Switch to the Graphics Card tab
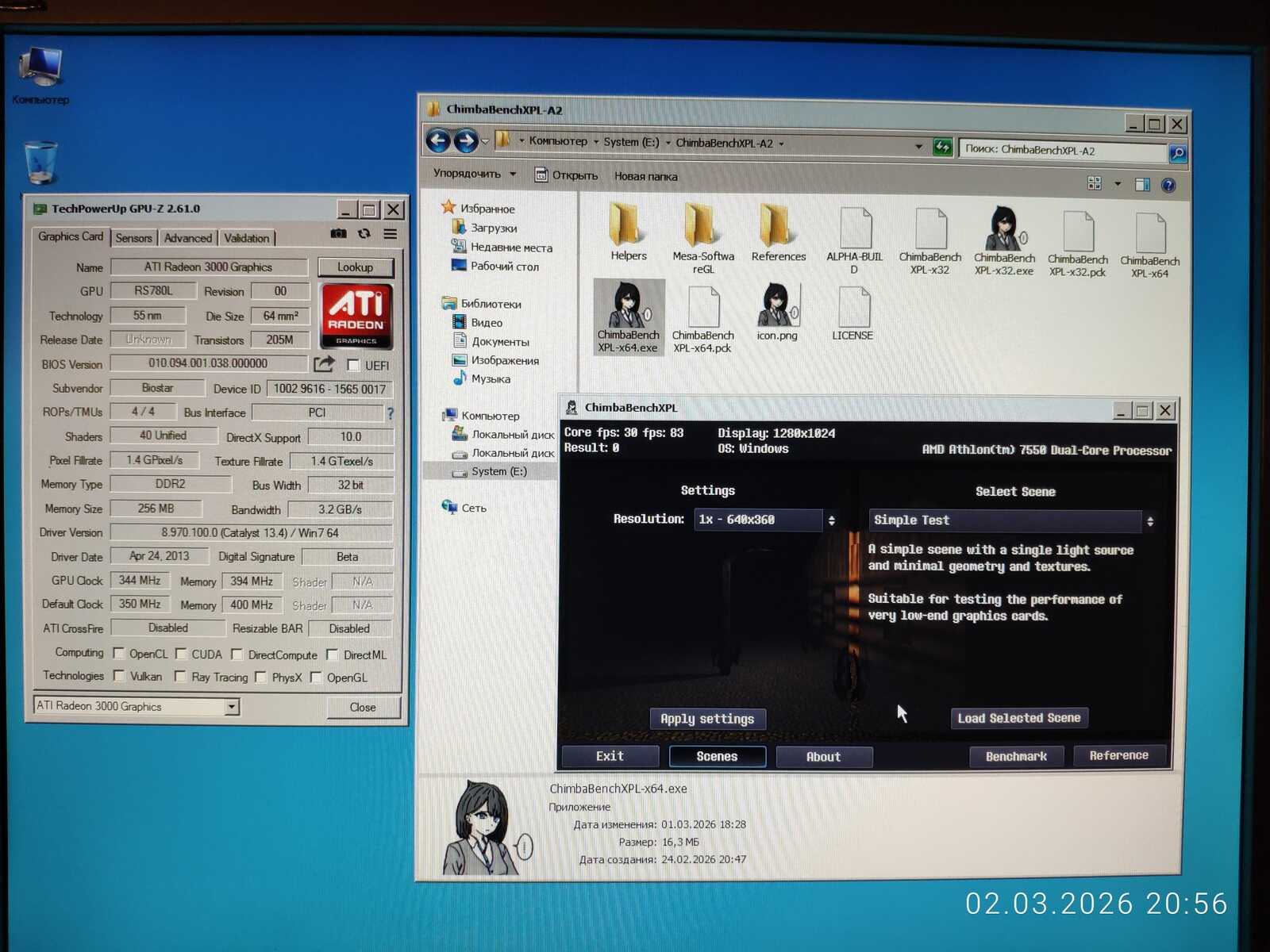This screenshot has width=1270, height=952. pos(71,236)
